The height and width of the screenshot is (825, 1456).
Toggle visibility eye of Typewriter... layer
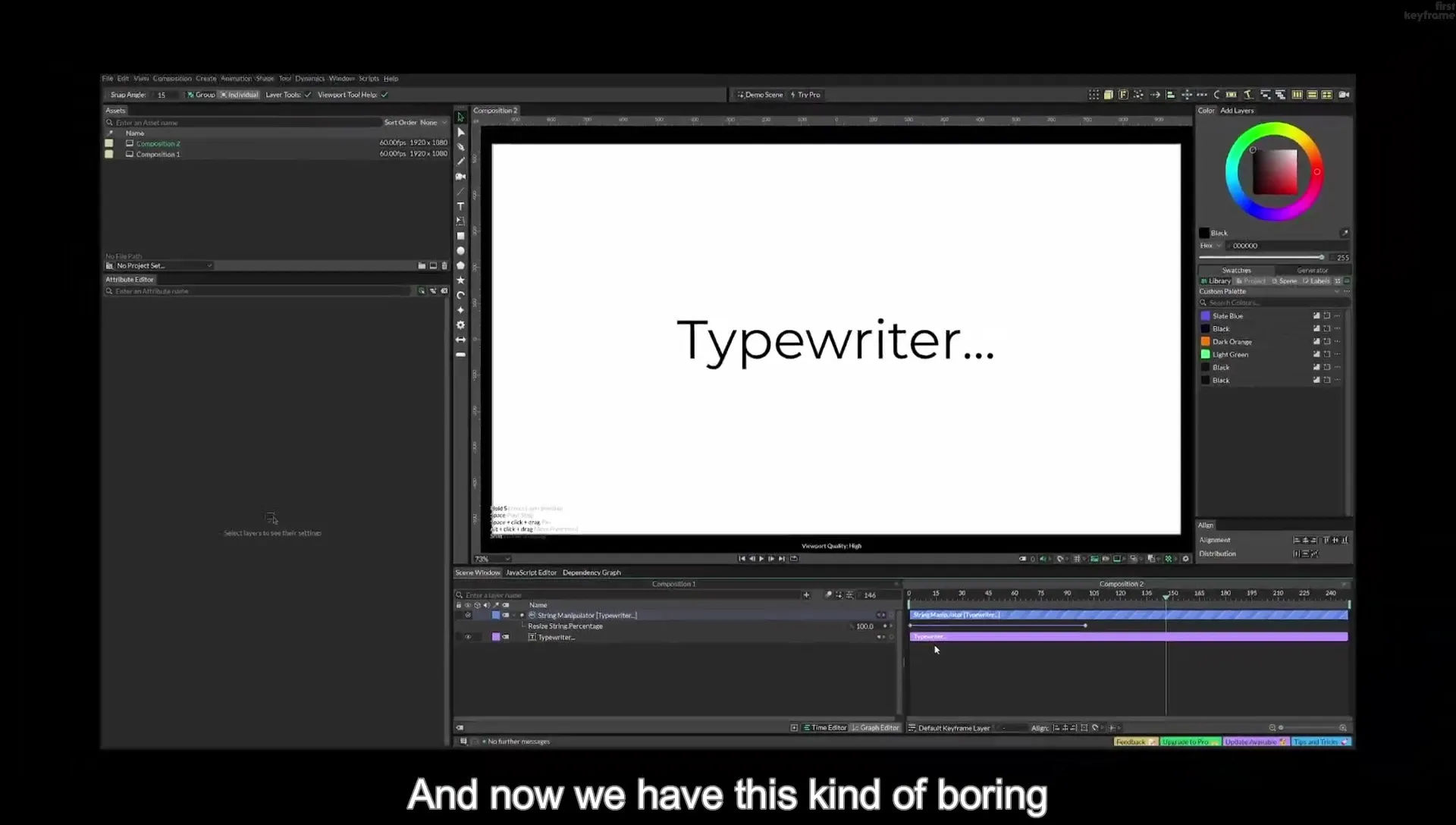(x=468, y=637)
